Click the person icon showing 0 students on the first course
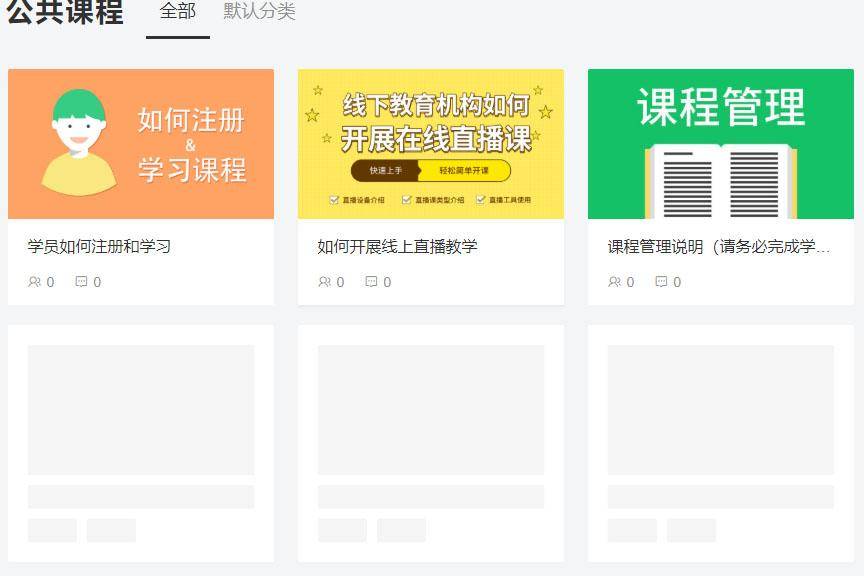864x576 pixels. pyautogui.click(x=34, y=282)
